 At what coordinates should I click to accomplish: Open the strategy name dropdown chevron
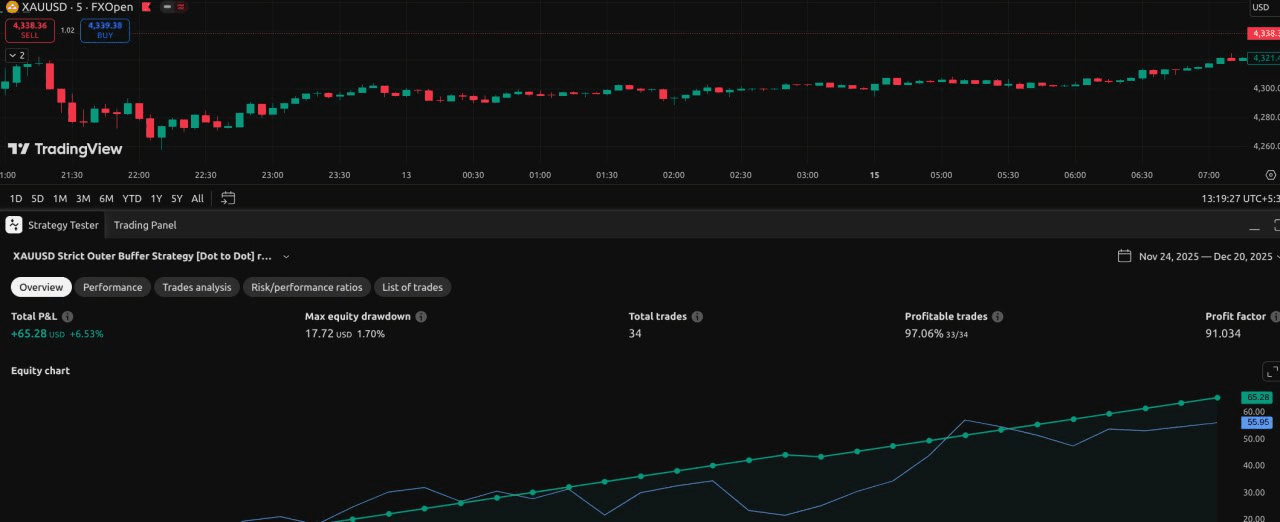[x=286, y=257]
